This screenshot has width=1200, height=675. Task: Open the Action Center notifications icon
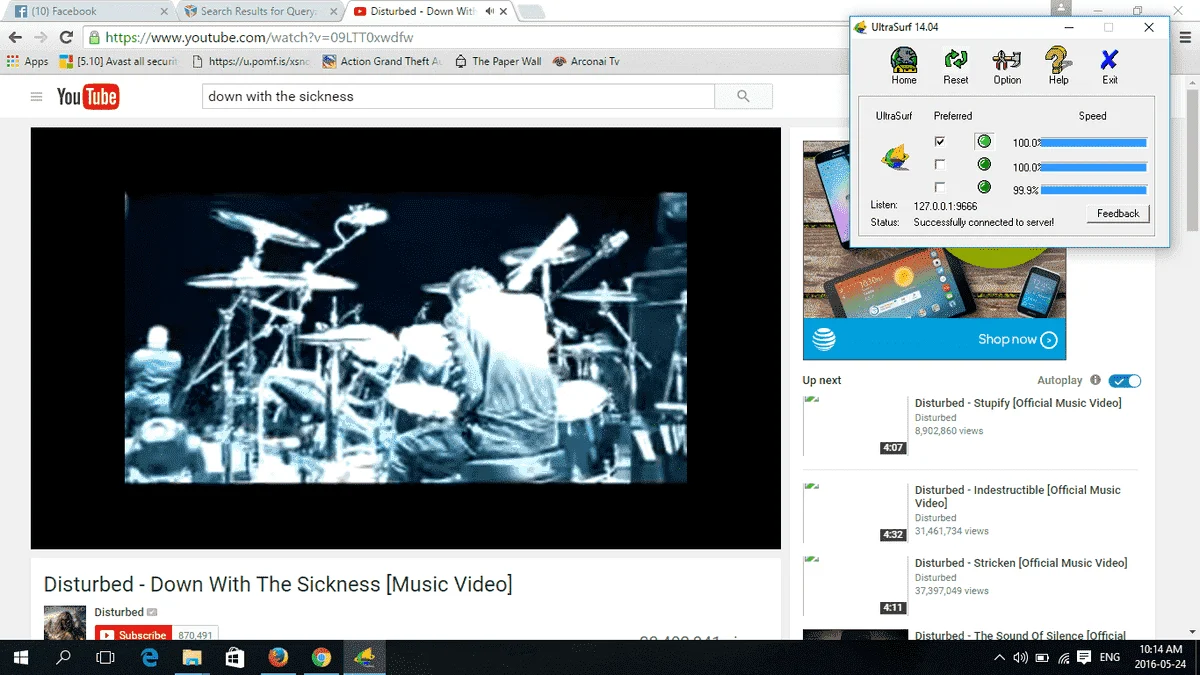tap(1084, 657)
